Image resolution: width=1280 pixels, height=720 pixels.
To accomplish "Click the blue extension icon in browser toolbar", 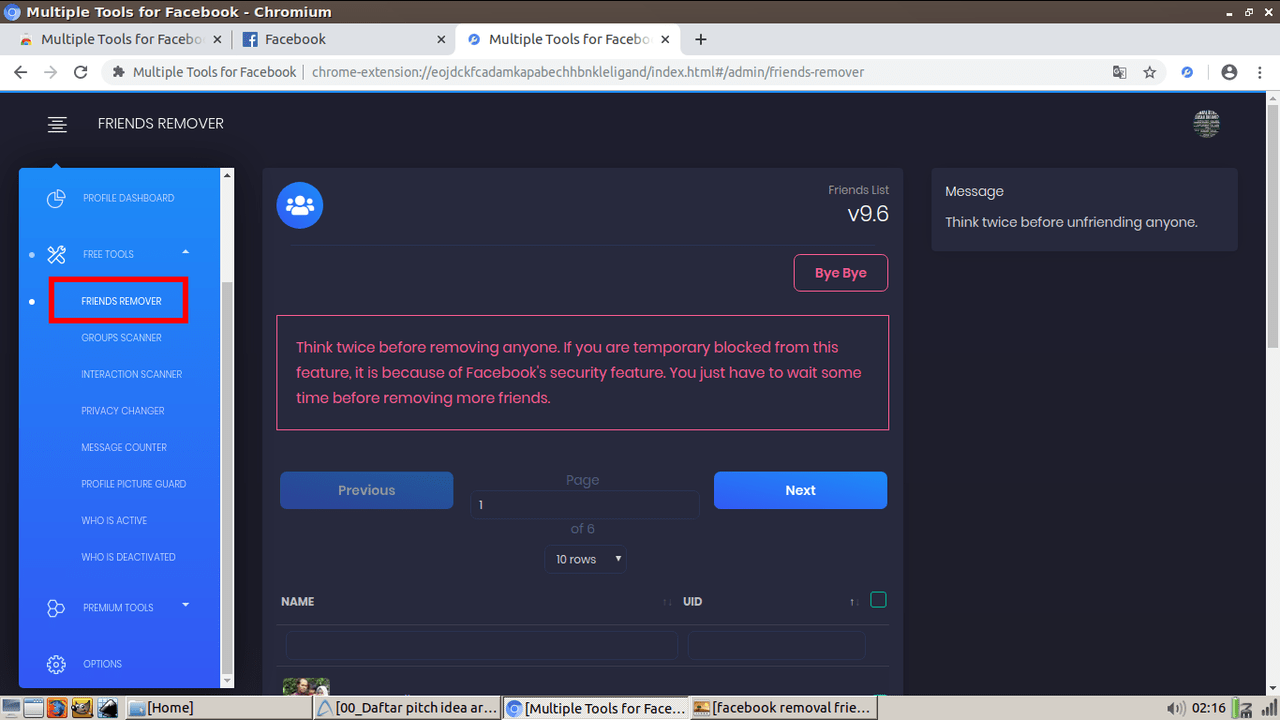I will [1187, 72].
